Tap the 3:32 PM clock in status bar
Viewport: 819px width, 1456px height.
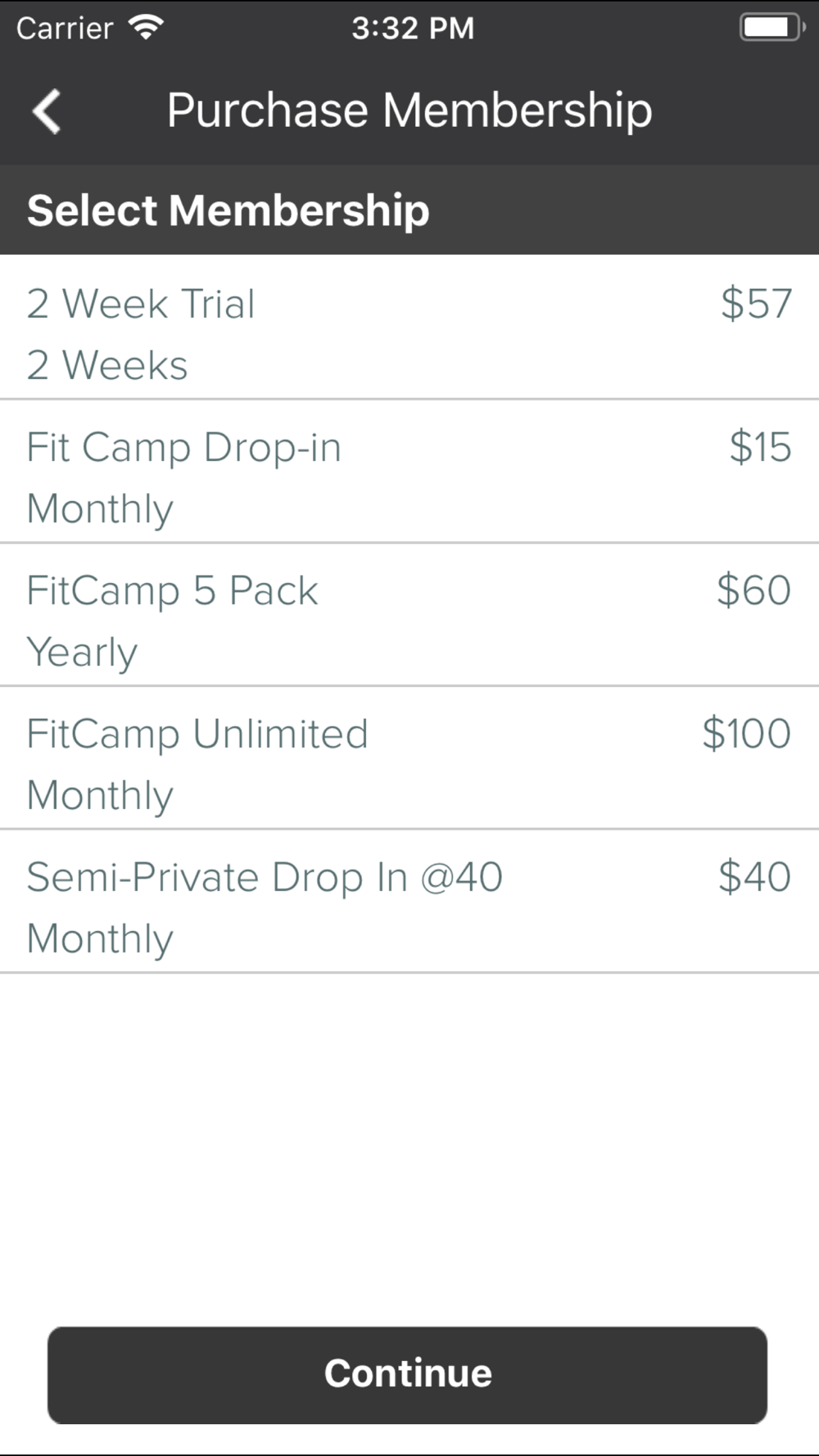point(413,28)
